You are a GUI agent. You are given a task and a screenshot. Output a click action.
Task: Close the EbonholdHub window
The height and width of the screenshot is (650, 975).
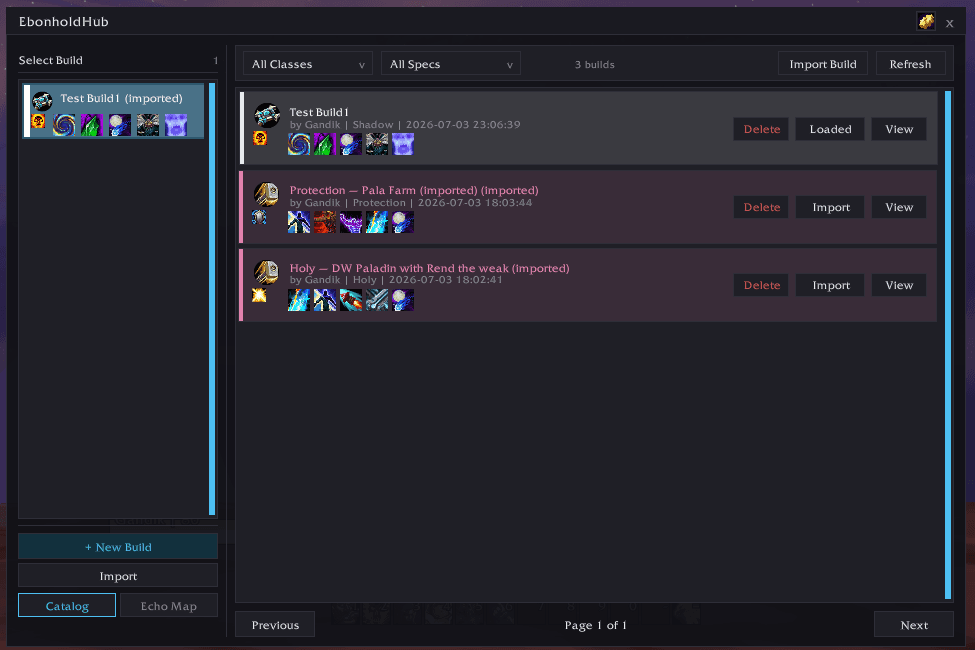coord(950,23)
